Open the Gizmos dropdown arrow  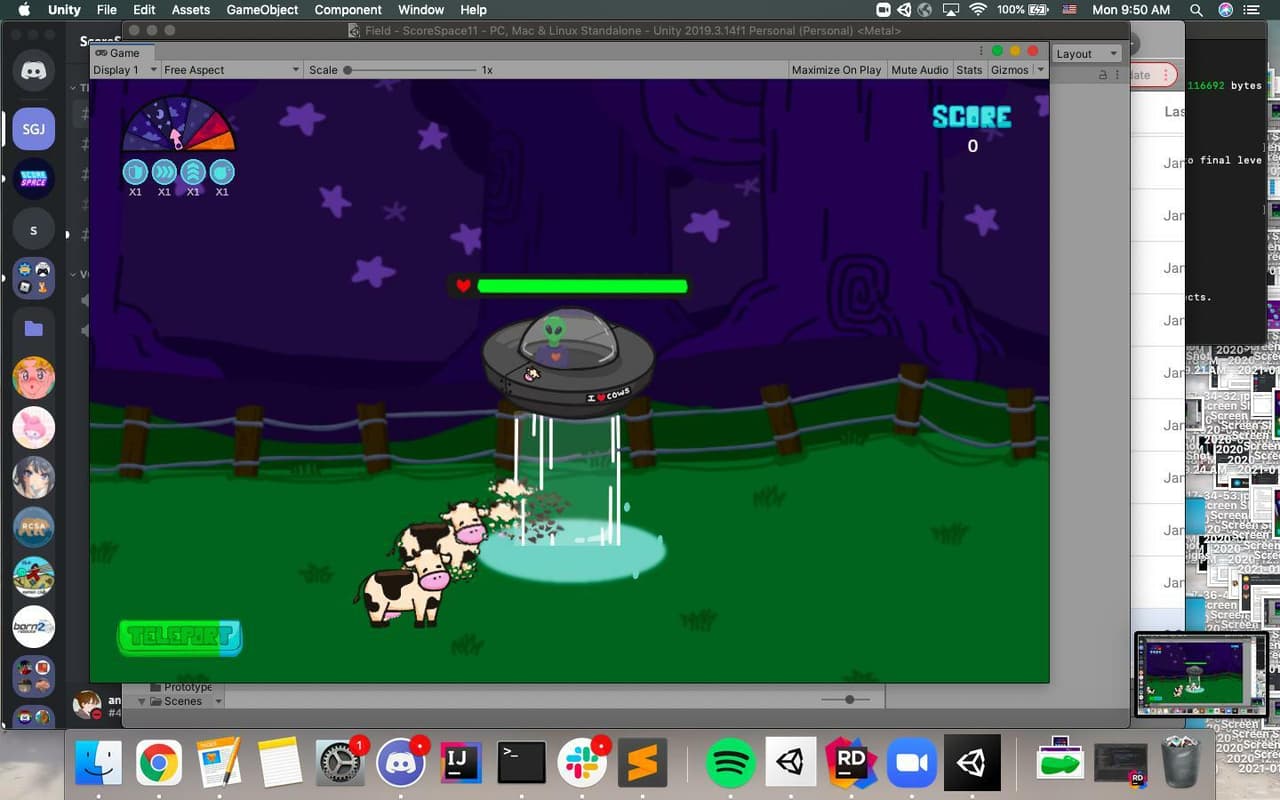[x=1040, y=70]
